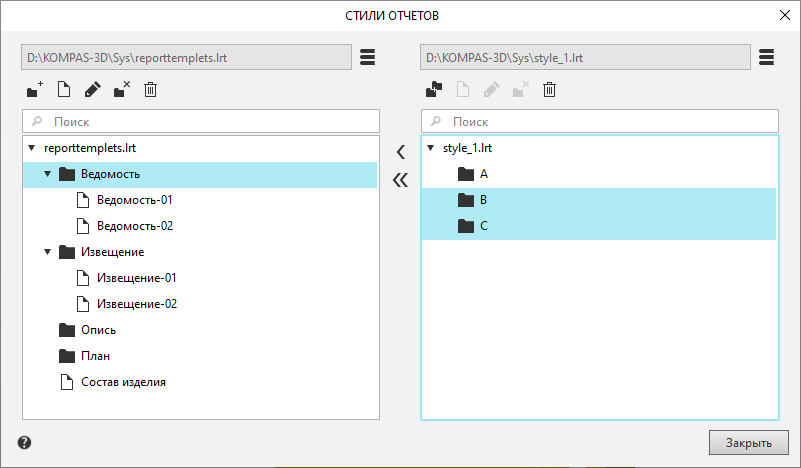Collapse the Ведомость folder
Viewport: 801px width, 468px height.
[x=47, y=174]
